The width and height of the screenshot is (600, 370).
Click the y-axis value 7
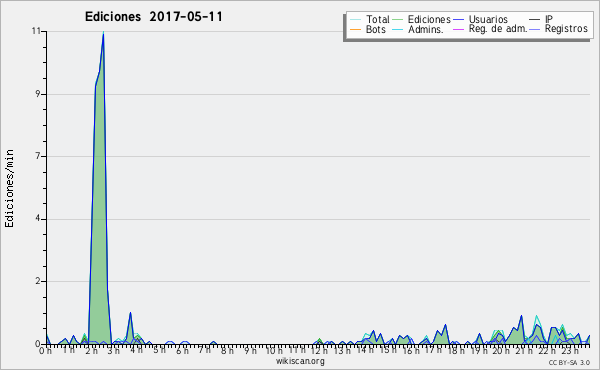pos(38,156)
